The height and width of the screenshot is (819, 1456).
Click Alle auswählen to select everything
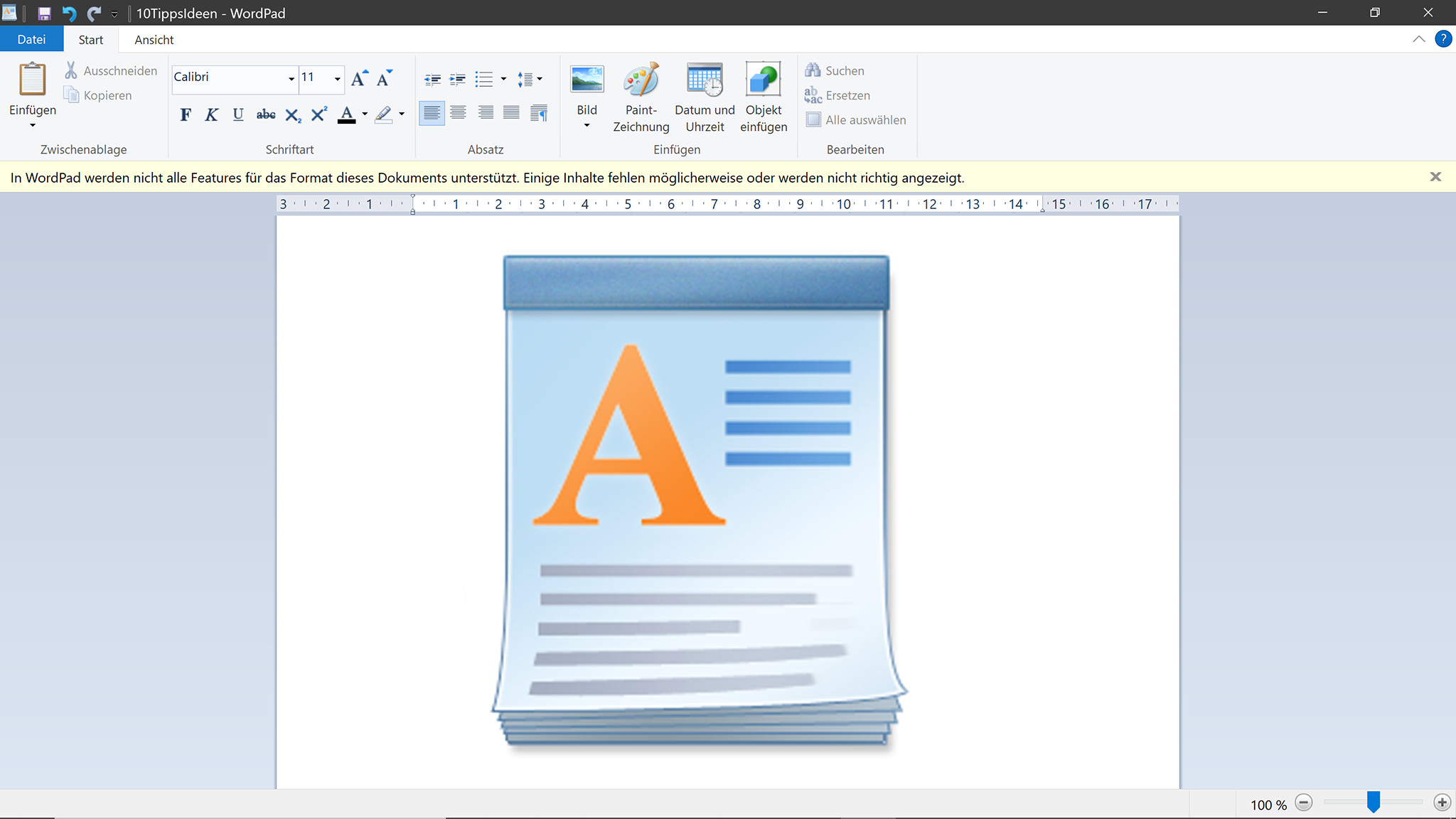pos(864,119)
